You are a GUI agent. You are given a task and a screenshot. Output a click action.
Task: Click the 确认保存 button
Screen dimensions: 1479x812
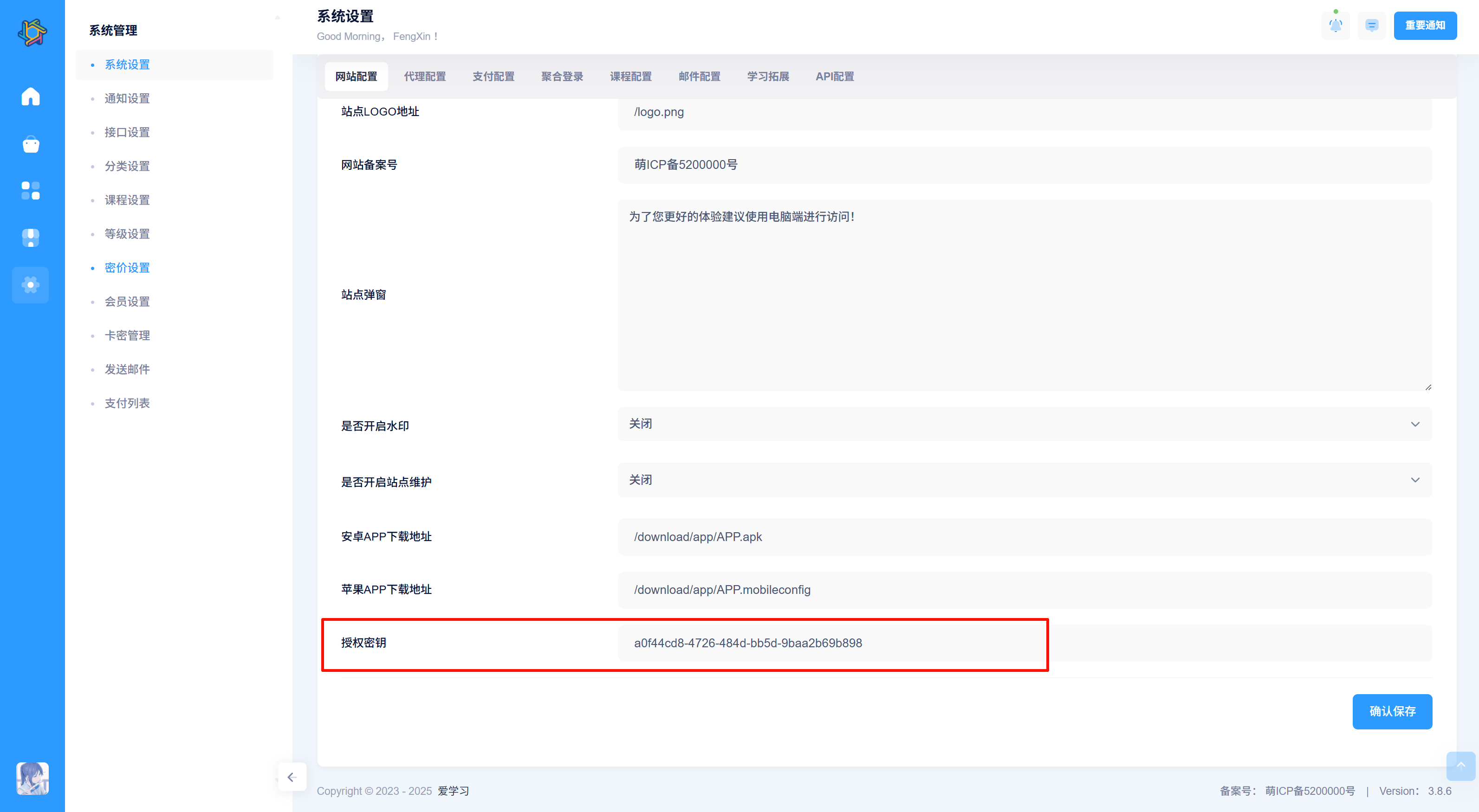[x=1392, y=711]
